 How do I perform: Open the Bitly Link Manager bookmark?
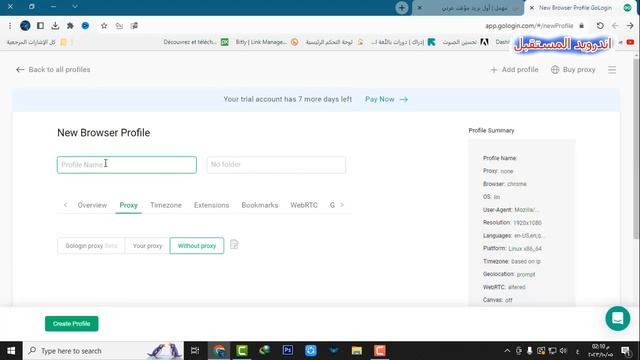[267, 42]
